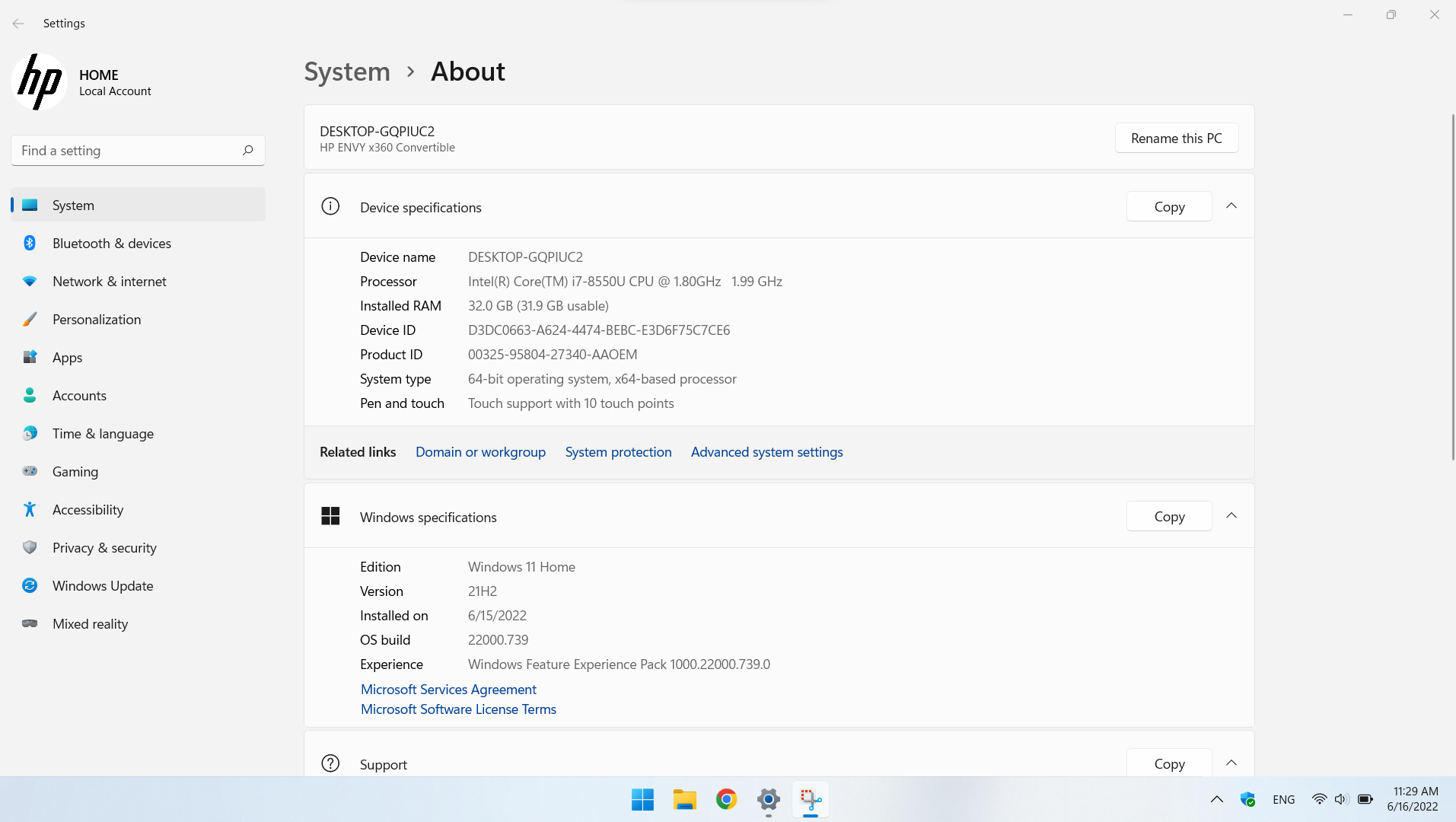This screenshot has width=1456, height=822.
Task: Click the vertical scrollbar on the right
Action: click(x=1452, y=286)
